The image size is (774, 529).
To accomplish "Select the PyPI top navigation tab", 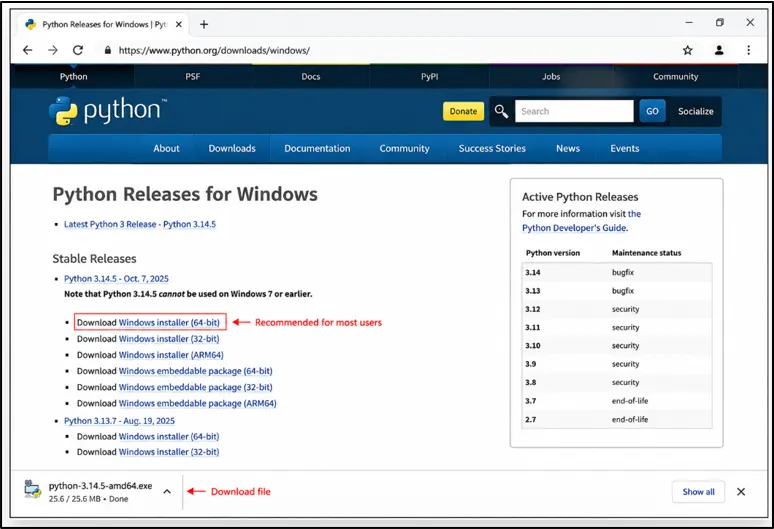I will tap(429, 76).
